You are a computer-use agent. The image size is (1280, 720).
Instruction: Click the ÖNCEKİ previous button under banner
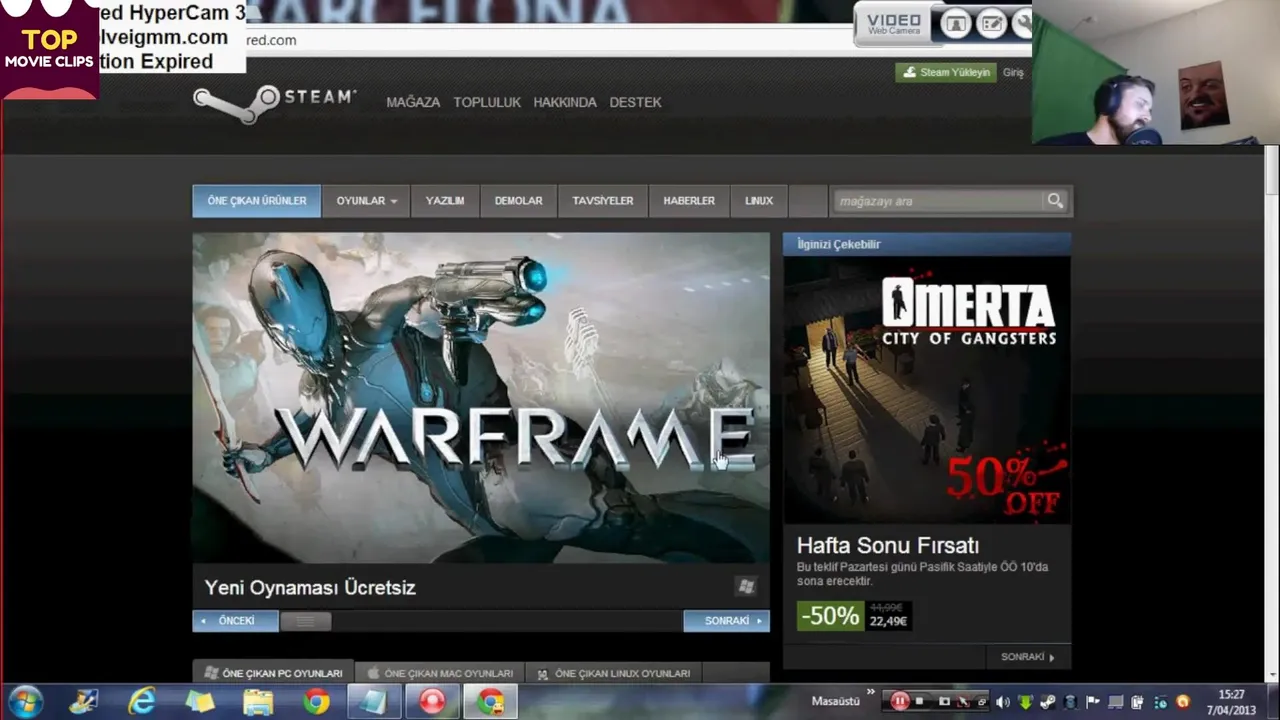[235, 621]
